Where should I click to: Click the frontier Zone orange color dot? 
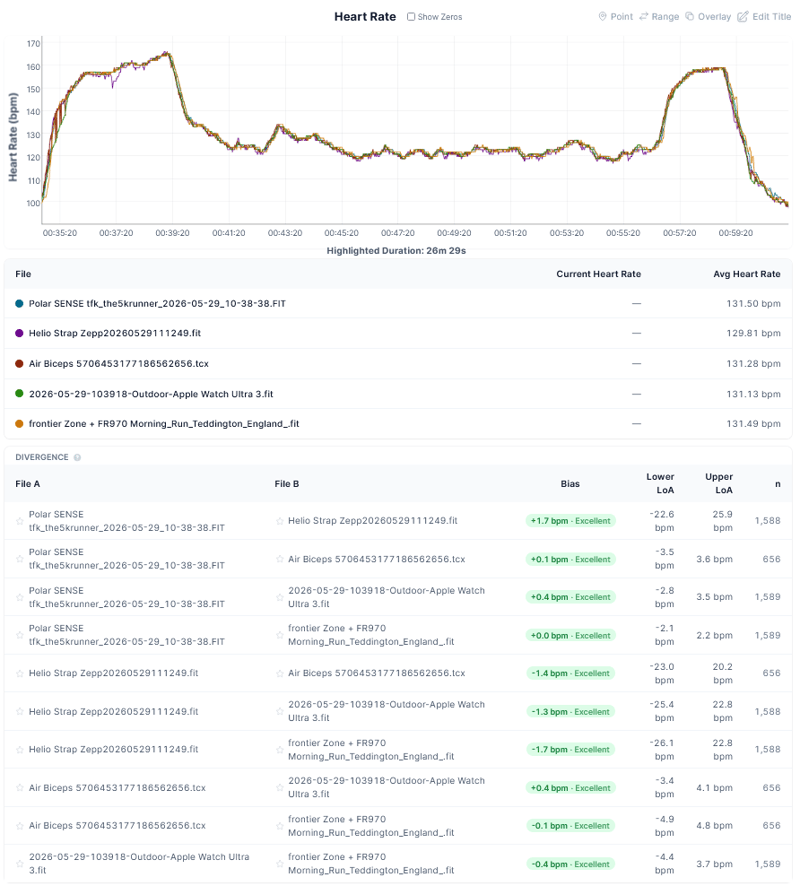click(19, 424)
